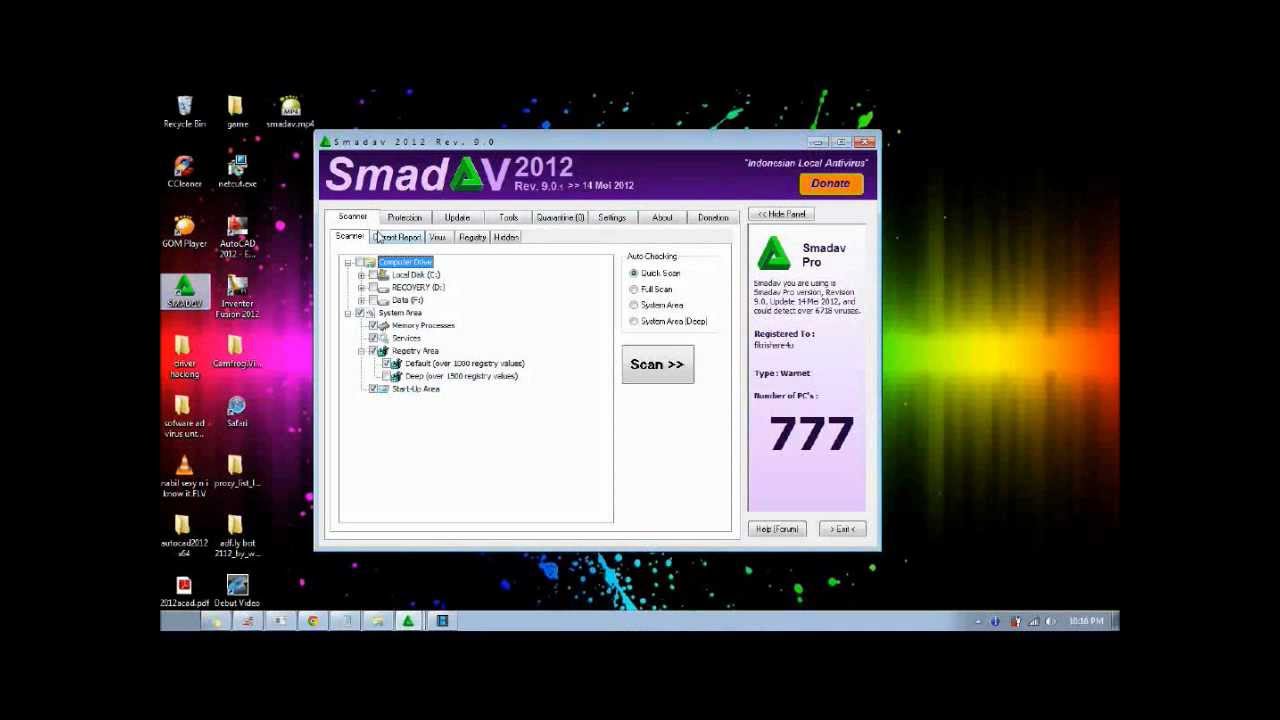Viewport: 1280px width, 720px height.
Task: Check the RECOVERY (D:) checkbox
Action: tap(373, 288)
